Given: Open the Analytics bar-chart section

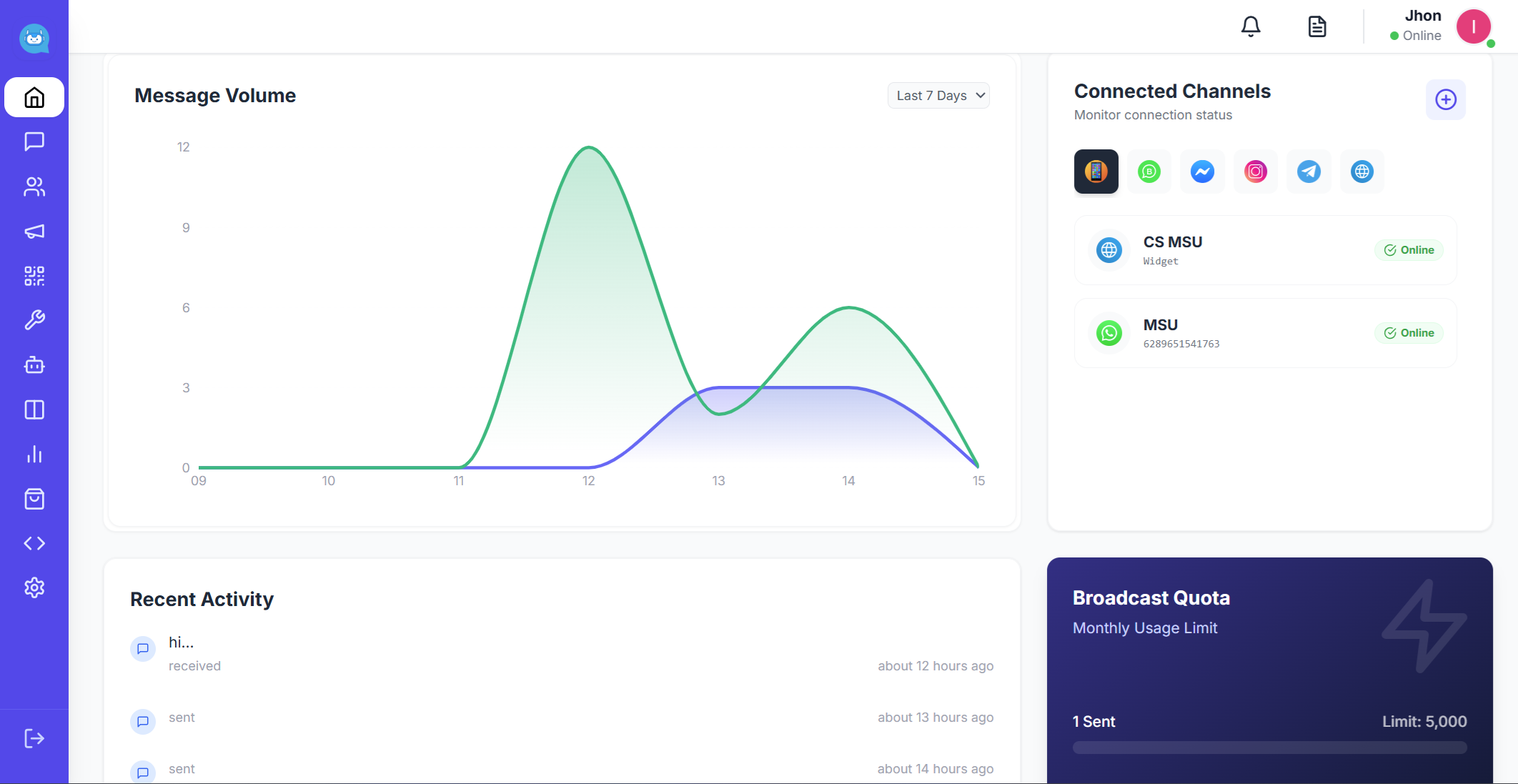Looking at the screenshot, I should (34, 455).
